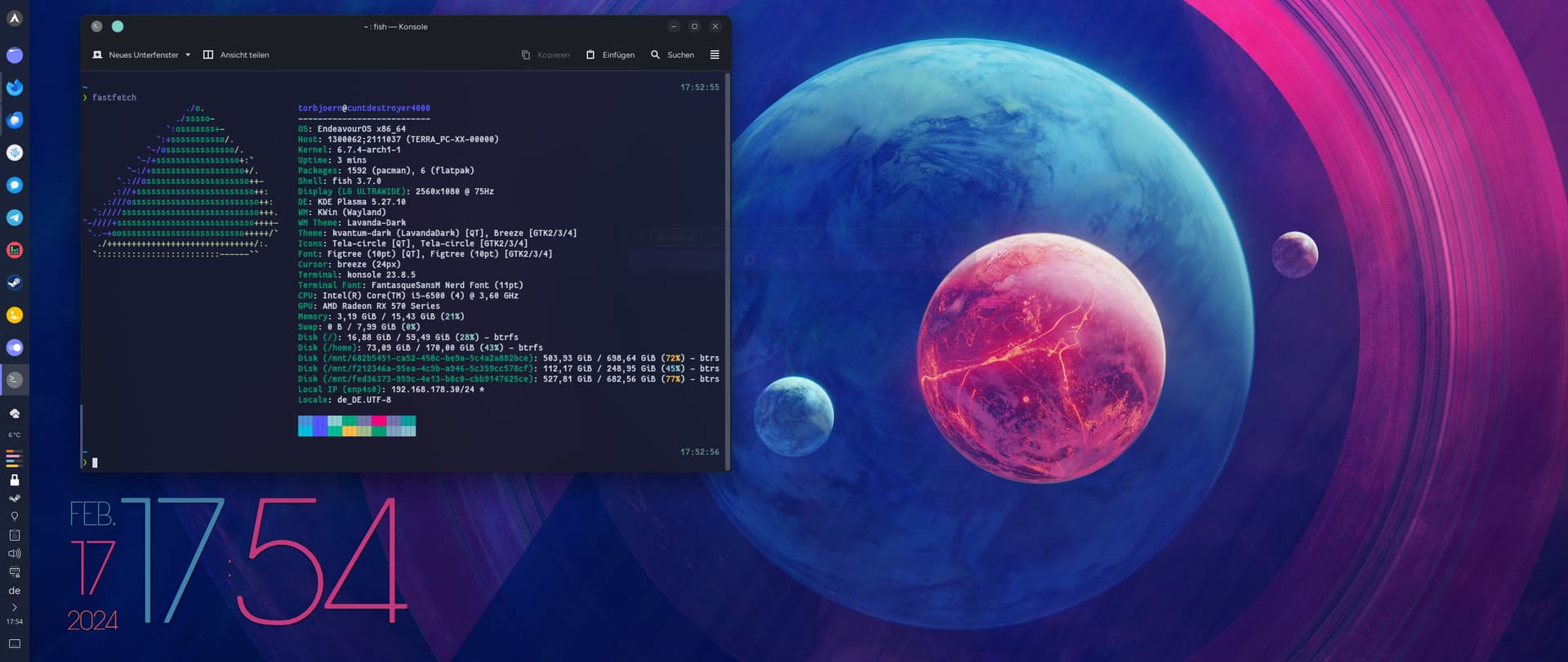
Task: Open the Steam system tray icon
Action: [15, 498]
